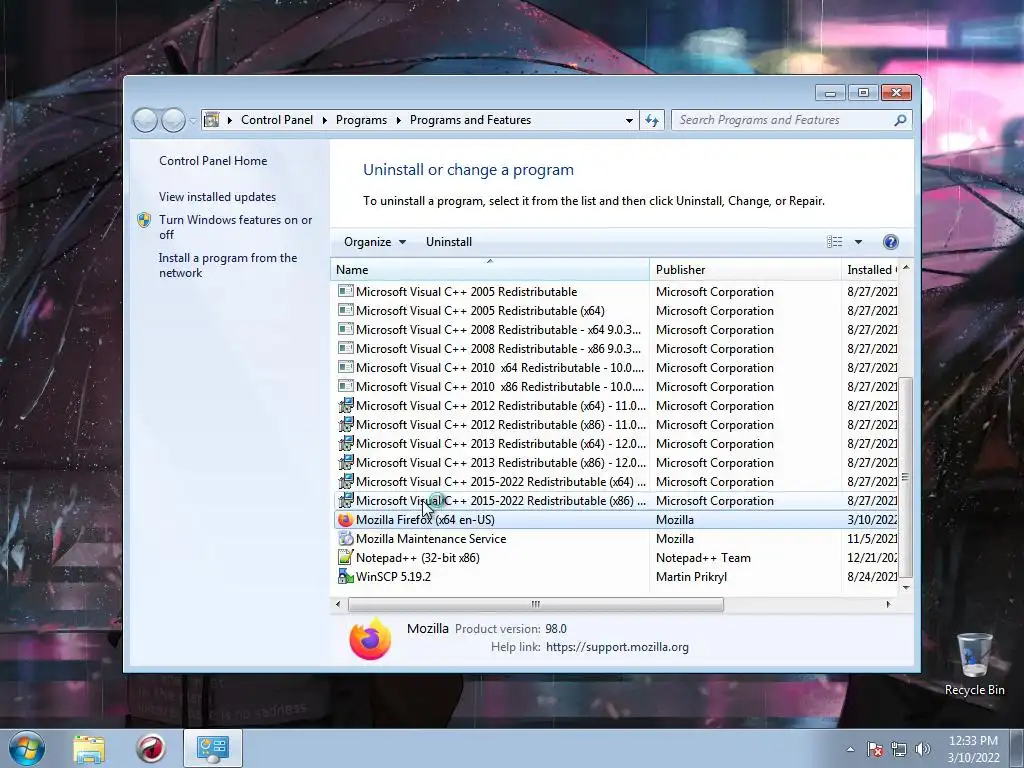The height and width of the screenshot is (768, 1024).
Task: Click icon of Visual C++ 2013 (x64) entry
Action: 345,443
